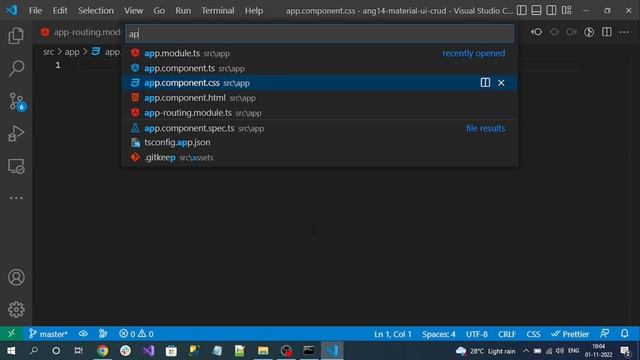Remove app.component.css from recently opened
Screen dimensions: 640x360
click(x=501, y=83)
